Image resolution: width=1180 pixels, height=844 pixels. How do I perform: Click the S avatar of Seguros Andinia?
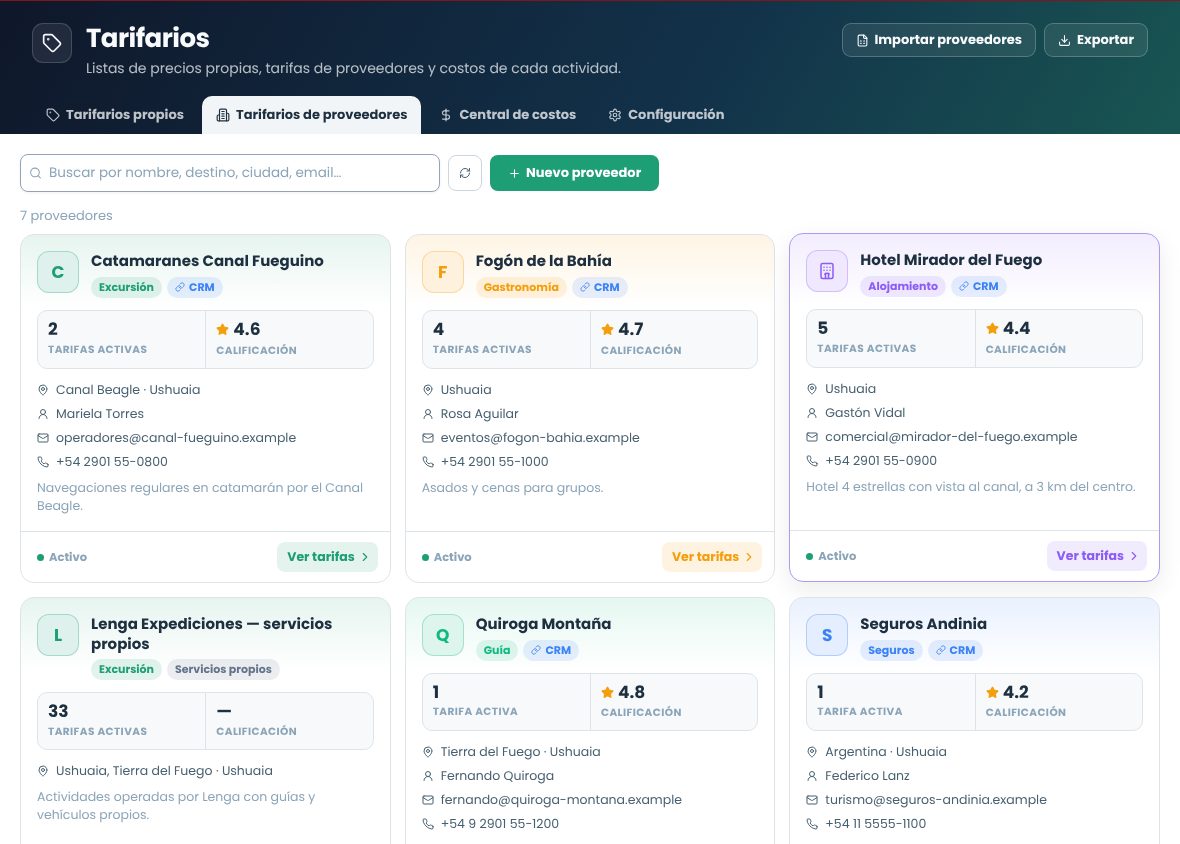(x=826, y=635)
